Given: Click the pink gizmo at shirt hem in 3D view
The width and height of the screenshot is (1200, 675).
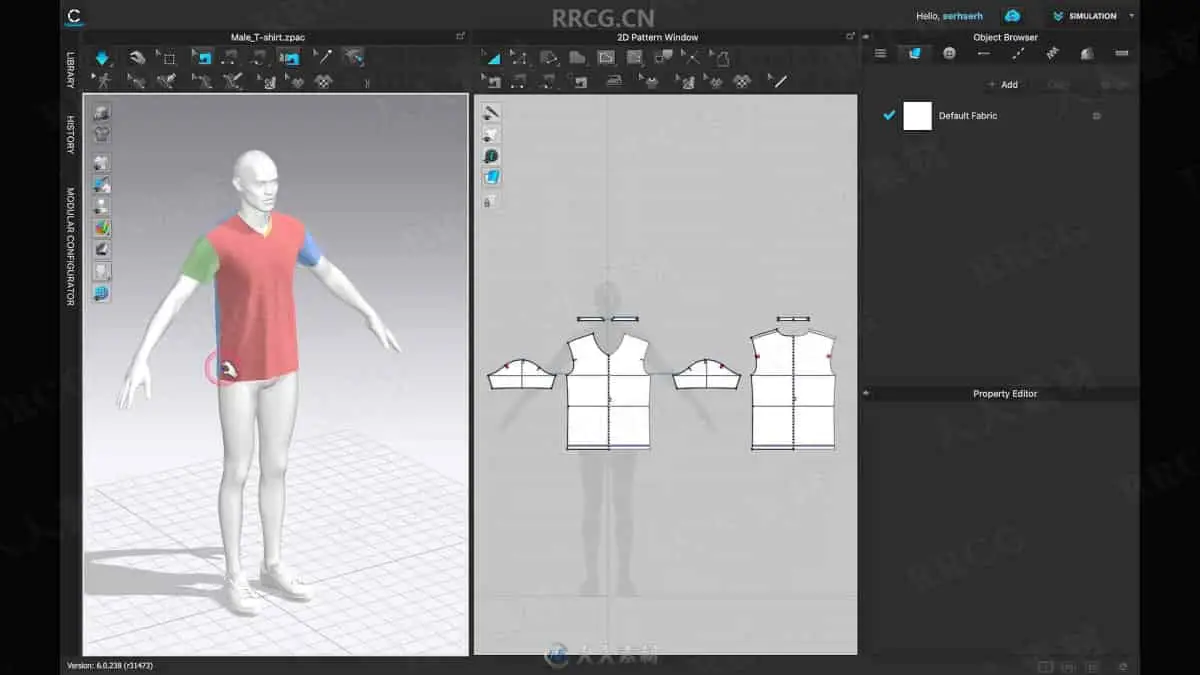Looking at the screenshot, I should click(x=221, y=368).
